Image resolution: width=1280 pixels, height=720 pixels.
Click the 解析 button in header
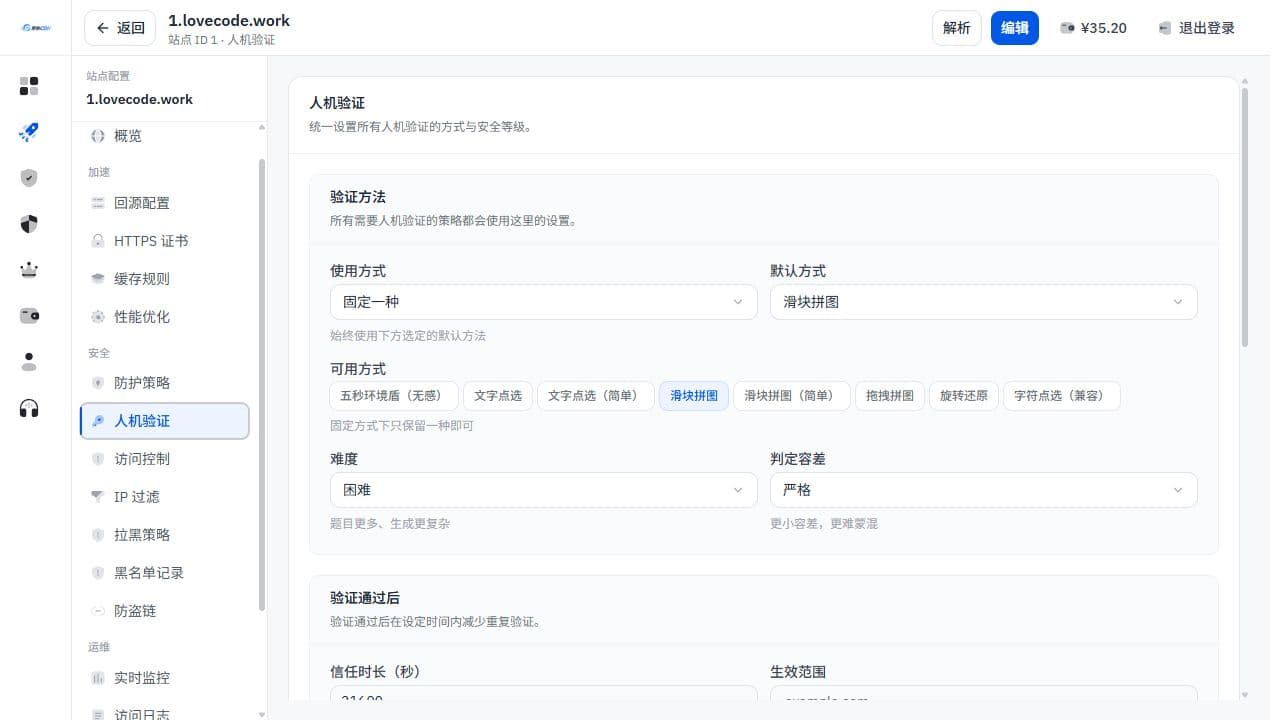957,28
